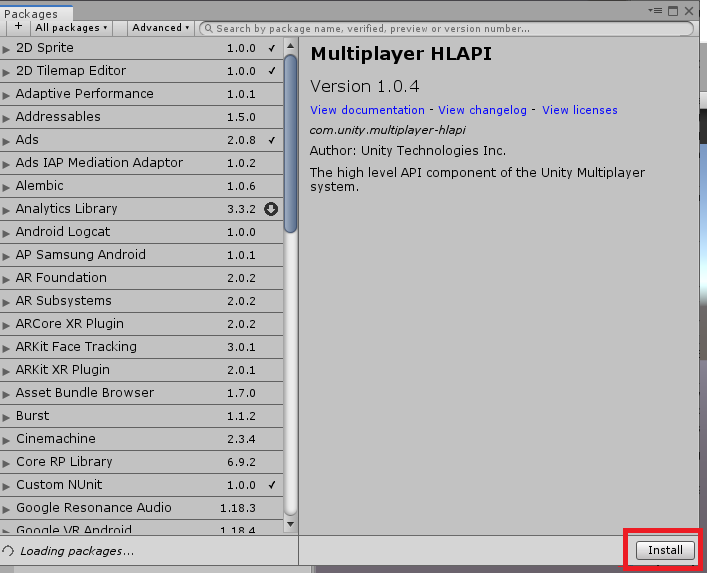The height and width of the screenshot is (573, 707).
Task: Click the 2D Sprite installed checkmark
Action: 272,48
